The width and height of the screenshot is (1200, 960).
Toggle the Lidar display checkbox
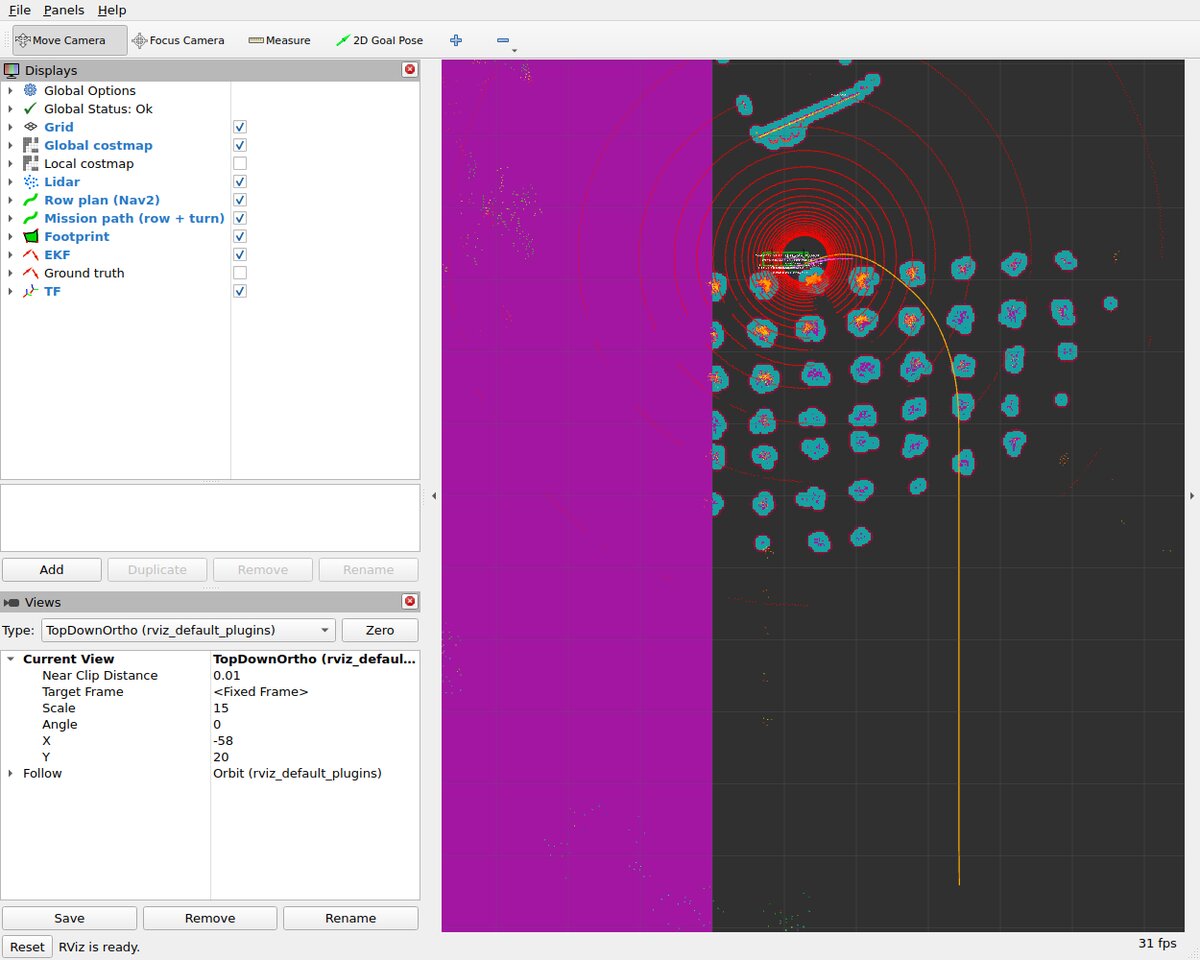pyautogui.click(x=240, y=182)
